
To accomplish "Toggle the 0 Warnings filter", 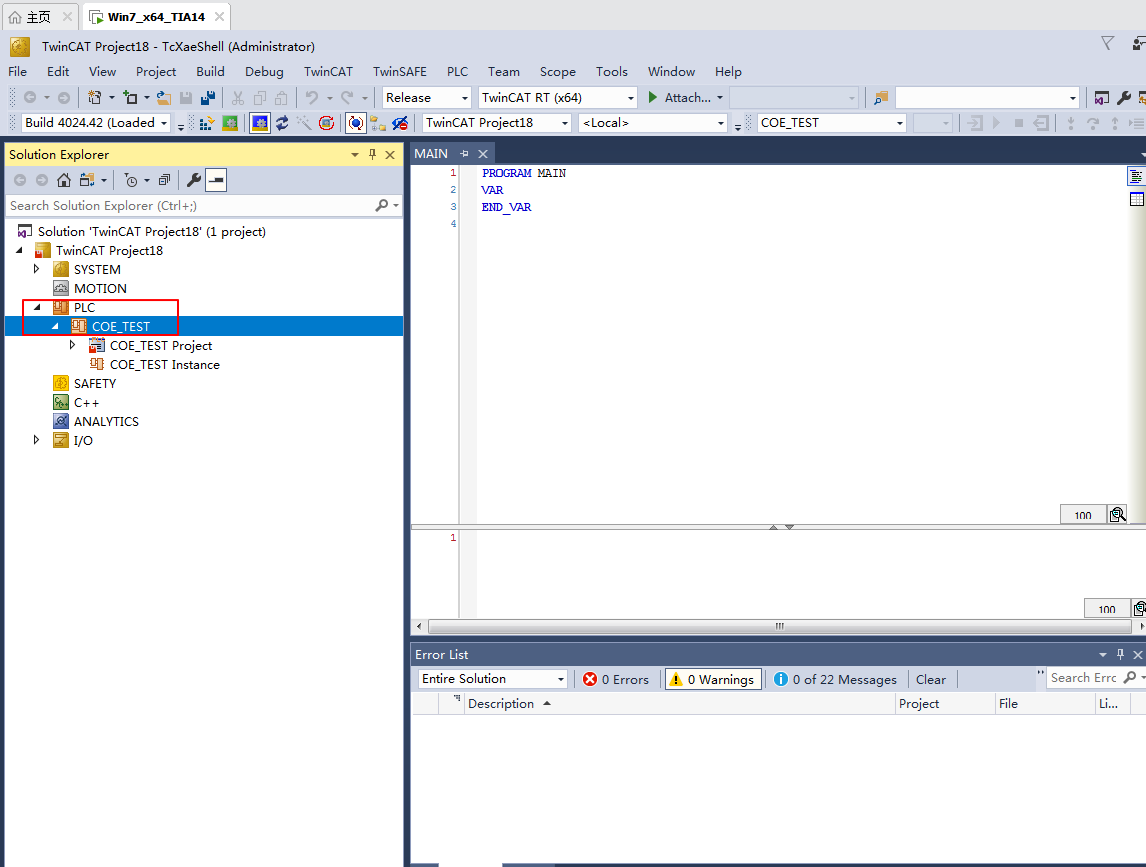I will (713, 679).
